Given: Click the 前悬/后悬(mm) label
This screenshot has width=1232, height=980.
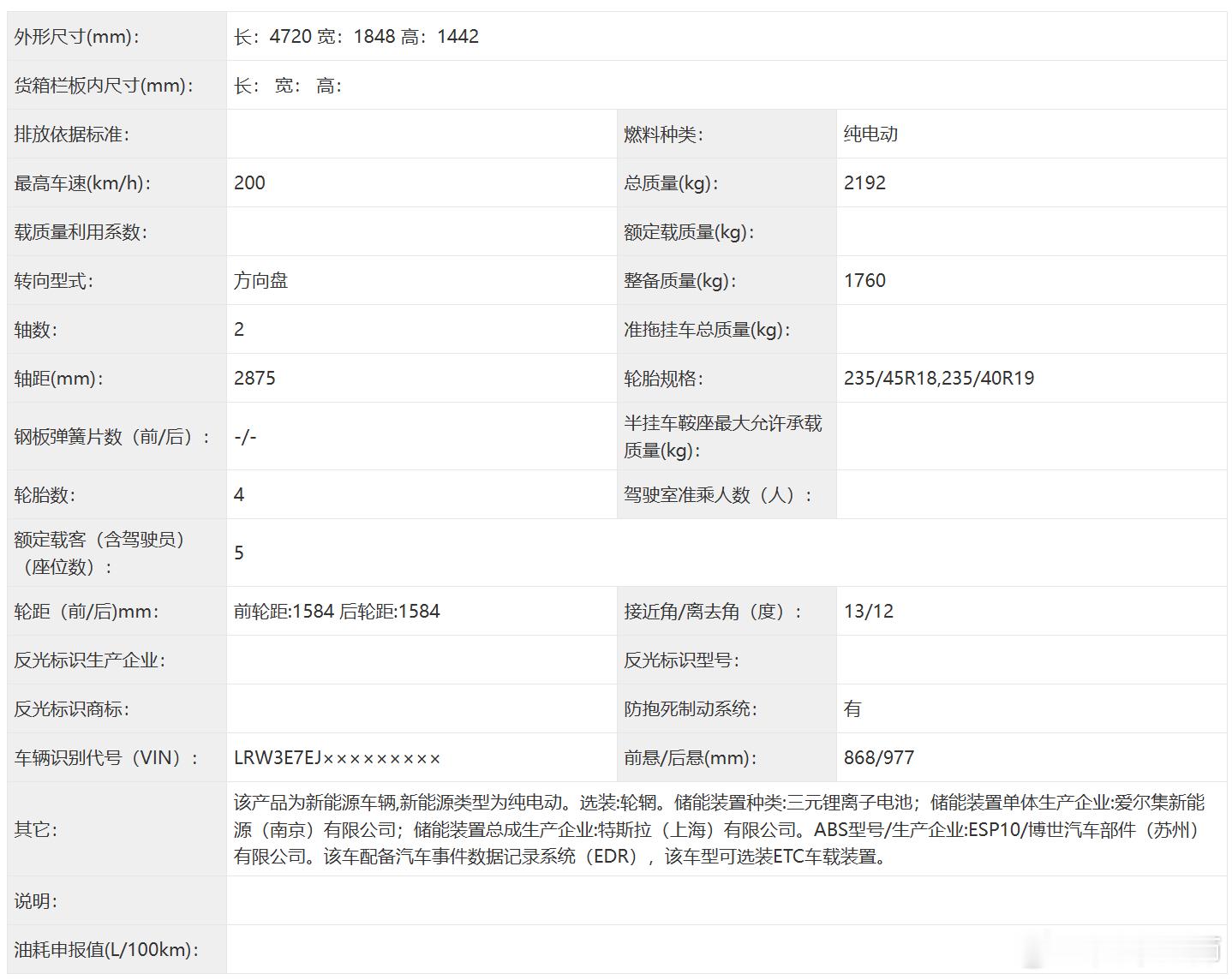Looking at the screenshot, I should (x=691, y=758).
